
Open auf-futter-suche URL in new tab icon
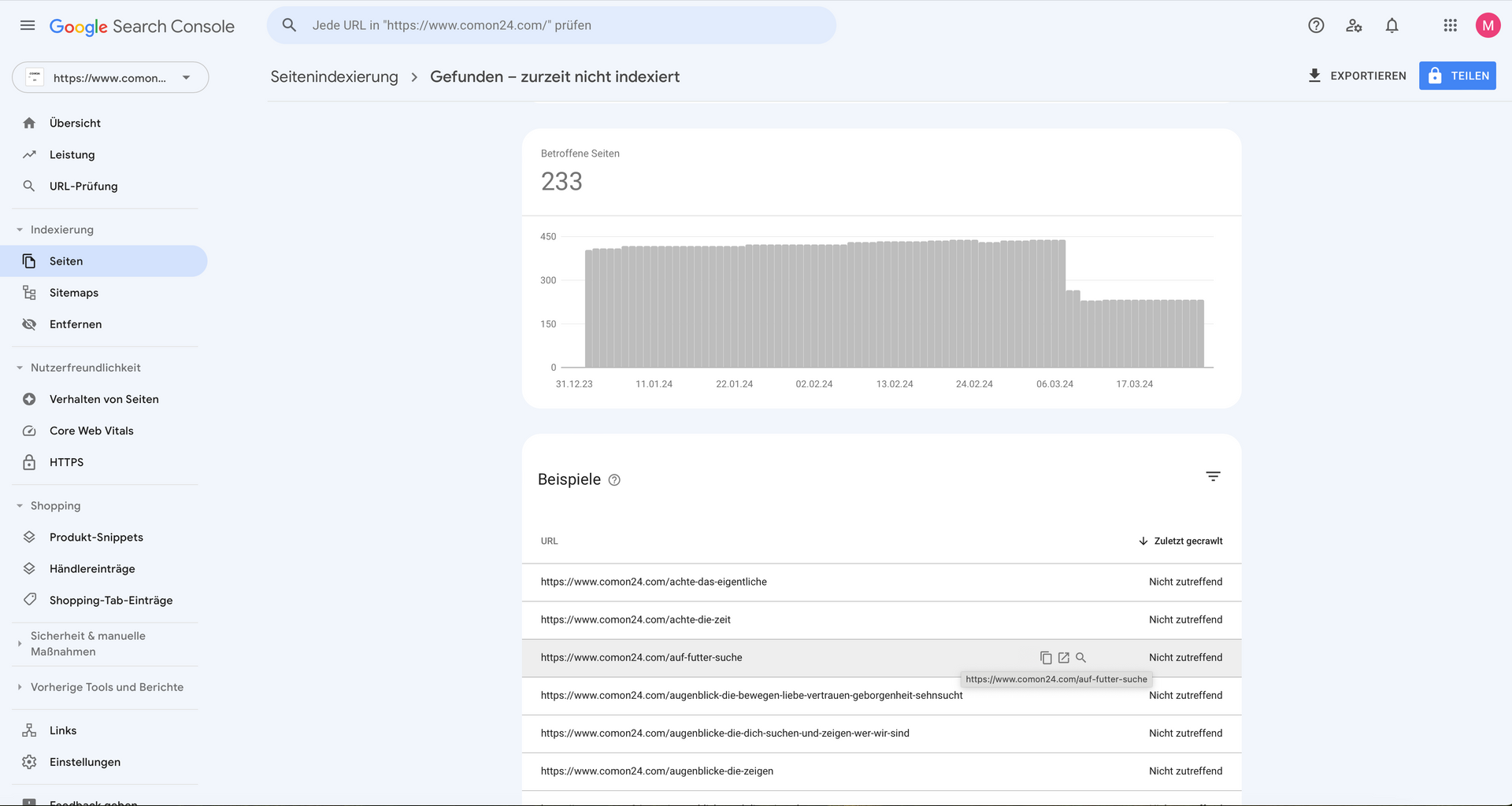tap(1064, 657)
